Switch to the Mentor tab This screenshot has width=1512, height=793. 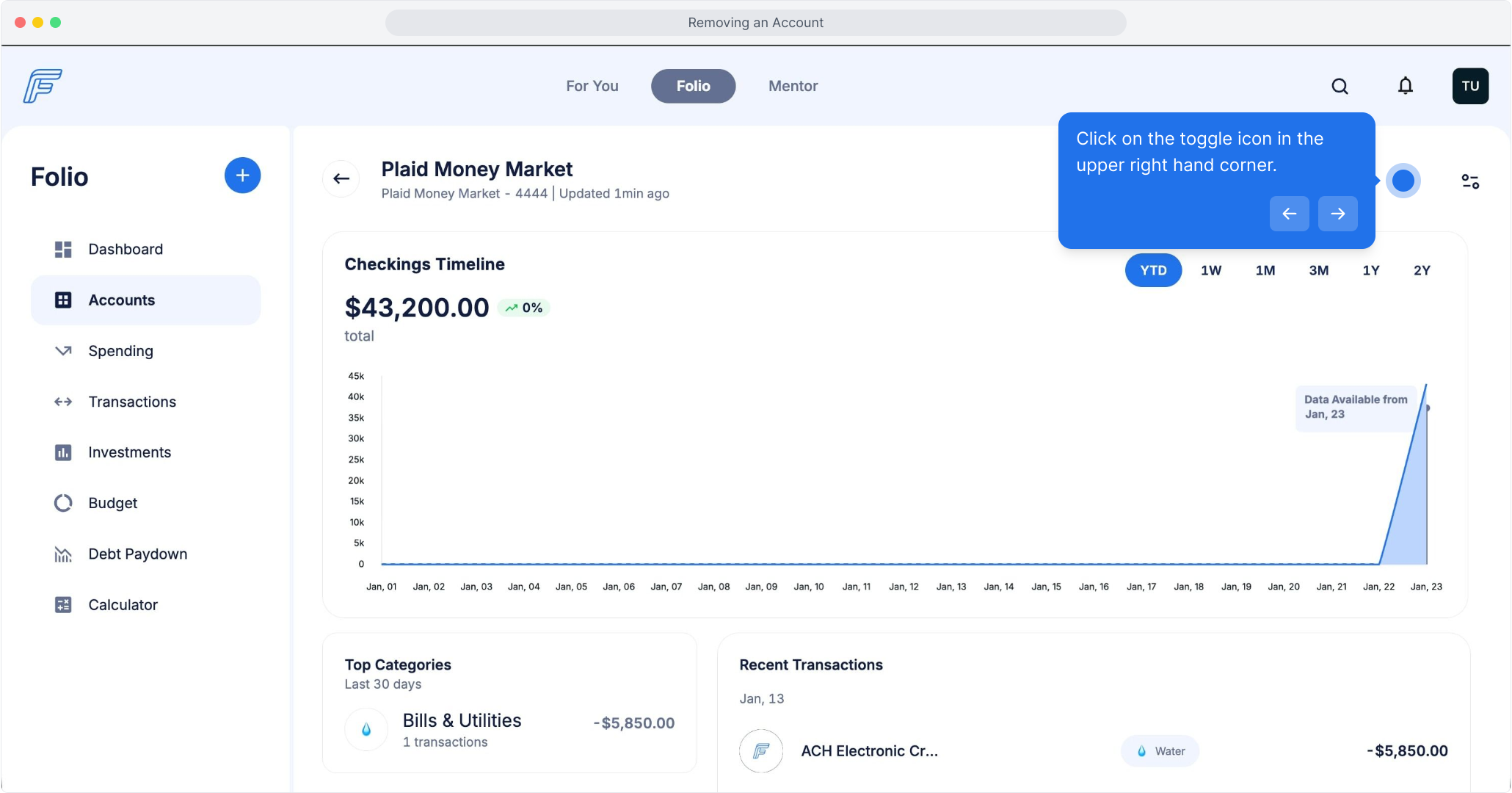[793, 87]
